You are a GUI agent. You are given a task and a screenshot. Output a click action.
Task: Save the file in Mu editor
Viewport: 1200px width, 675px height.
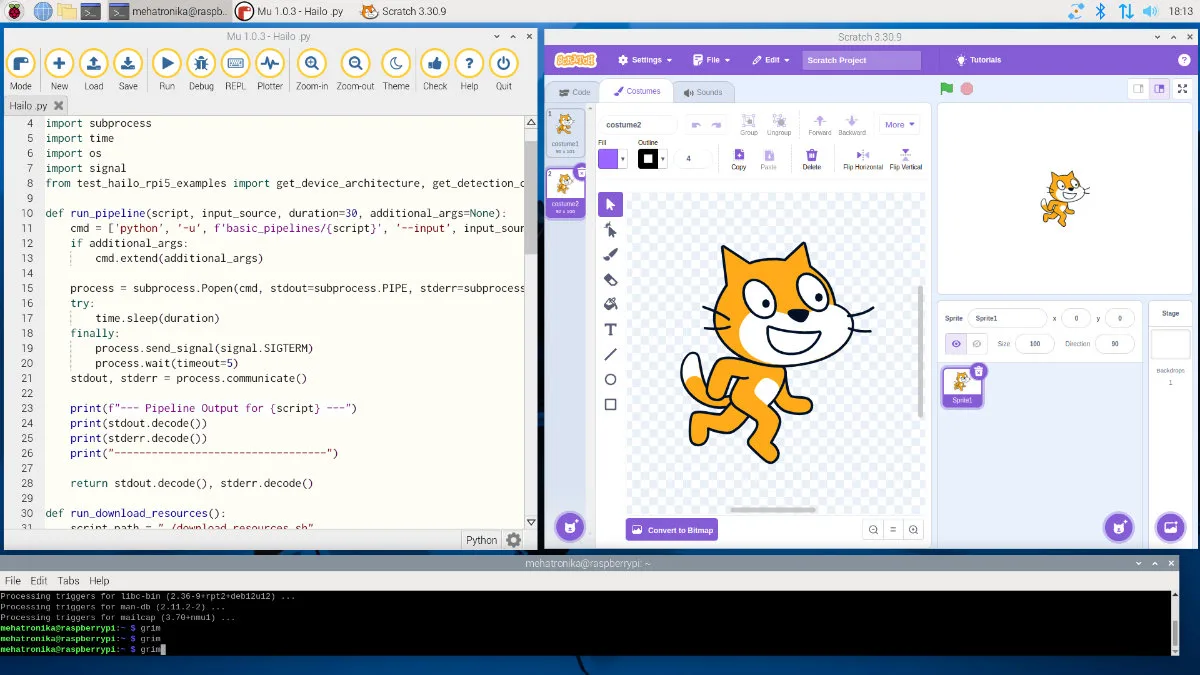(x=128, y=70)
